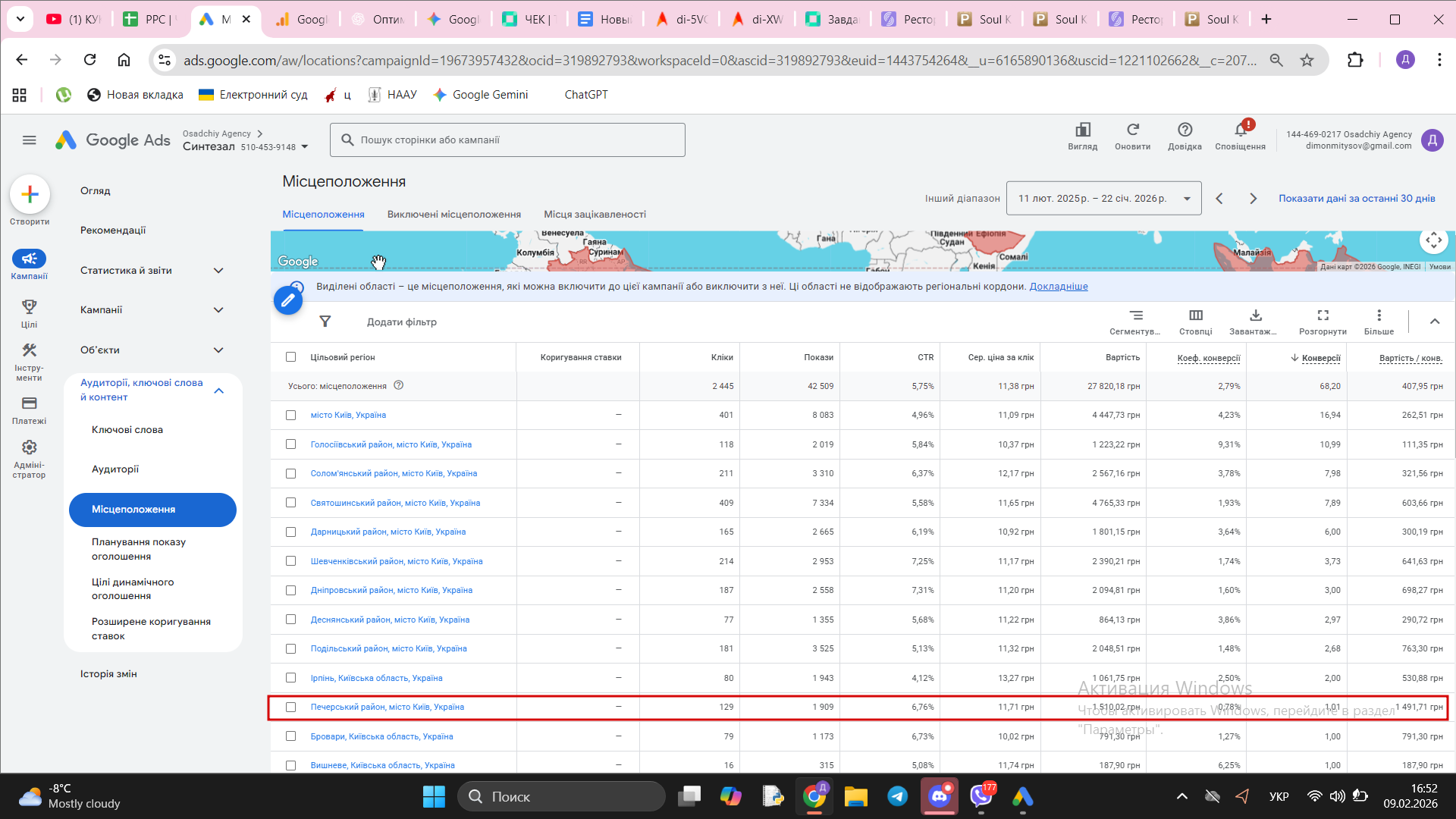Click the Download table icon

pos(1256,316)
